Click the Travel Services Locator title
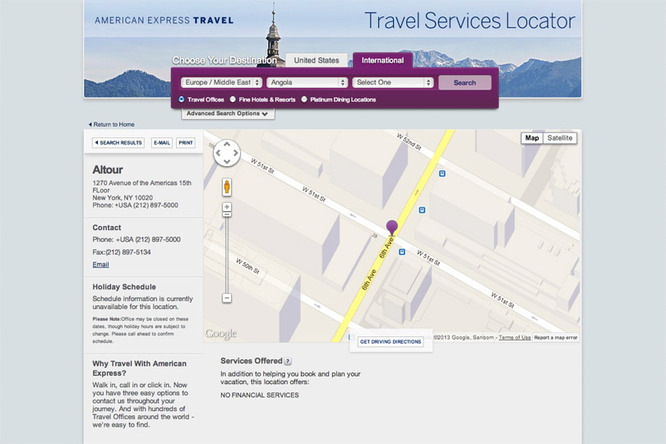The height and width of the screenshot is (444, 666). coord(469,21)
